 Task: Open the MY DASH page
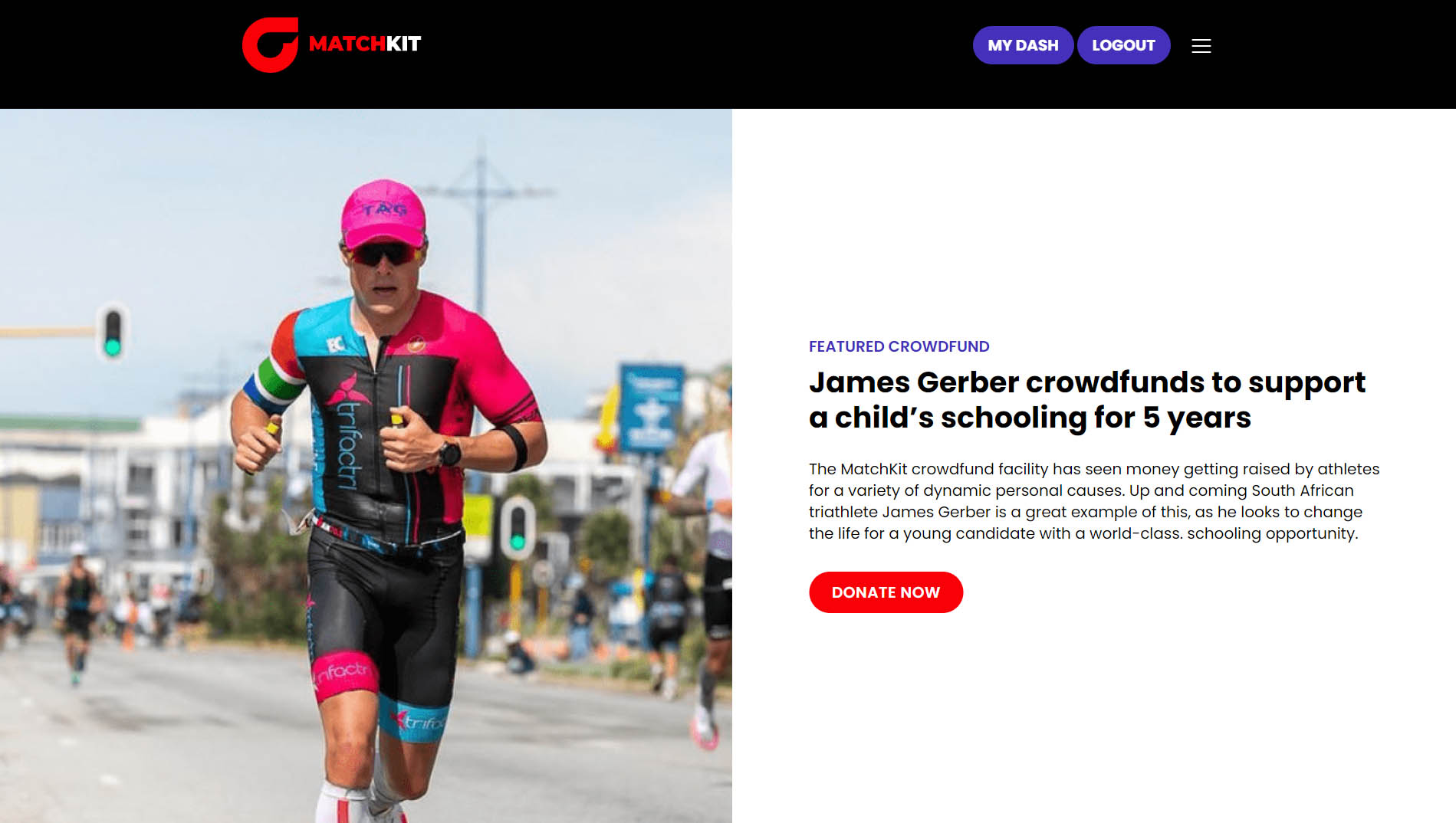tap(1023, 45)
